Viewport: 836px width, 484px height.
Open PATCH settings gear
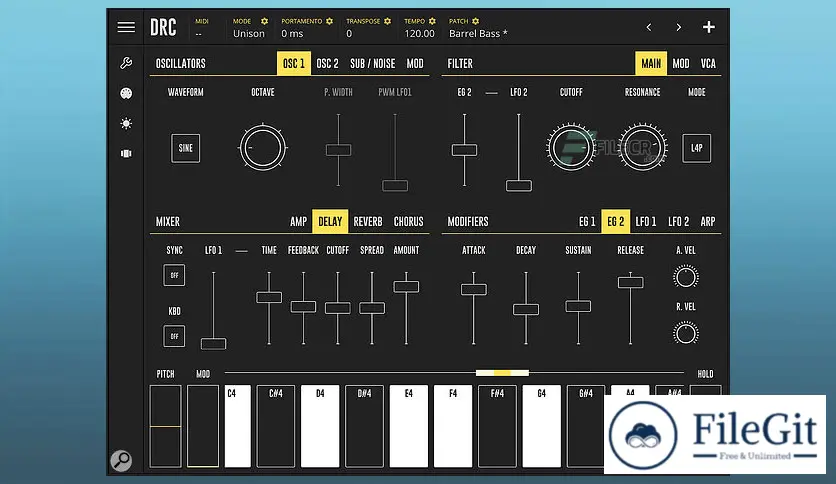point(476,21)
